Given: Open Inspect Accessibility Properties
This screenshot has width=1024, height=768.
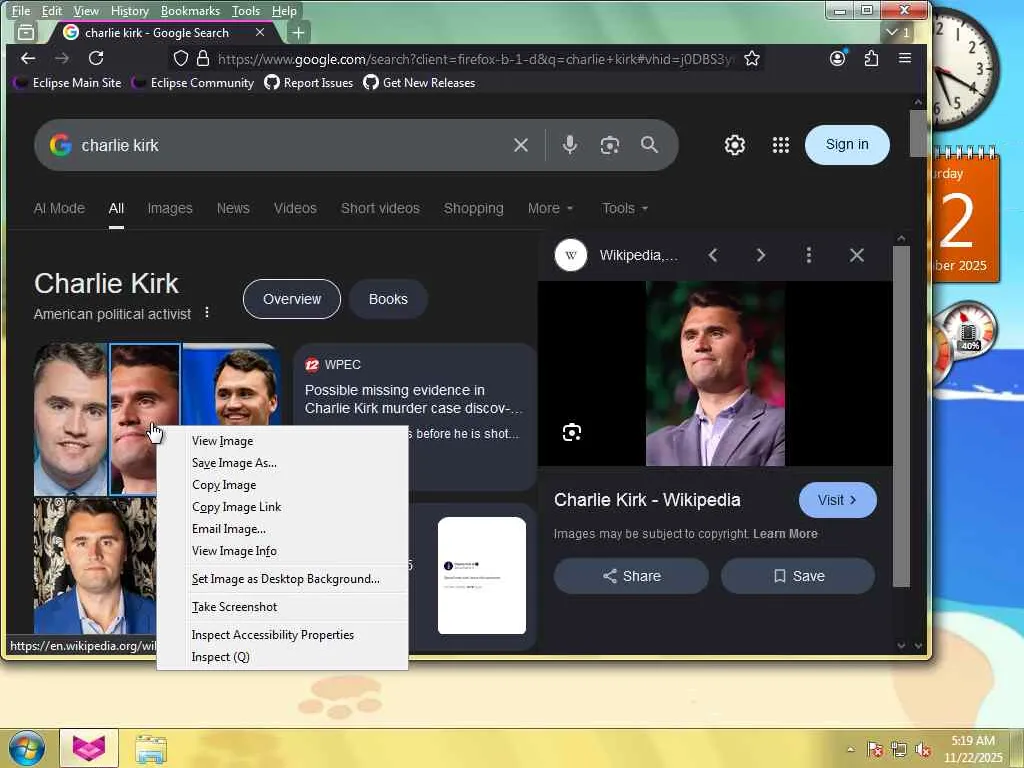Looking at the screenshot, I should tap(283, 635).
